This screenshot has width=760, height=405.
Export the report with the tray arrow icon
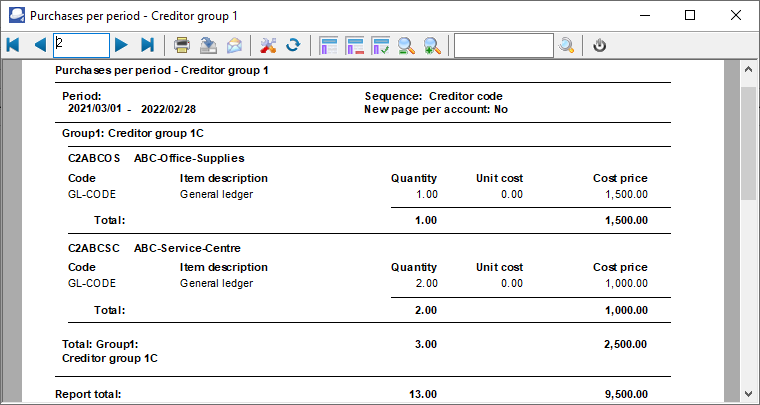pyautogui.click(x=208, y=46)
